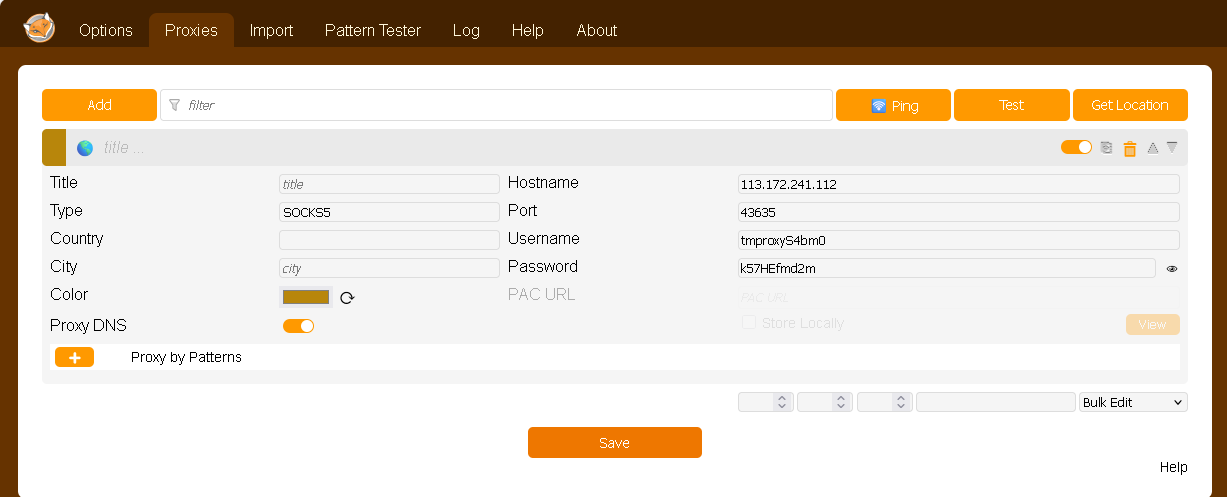The image size is (1227, 497).
Task: Reset the color with the refresh icon
Action: (347, 297)
